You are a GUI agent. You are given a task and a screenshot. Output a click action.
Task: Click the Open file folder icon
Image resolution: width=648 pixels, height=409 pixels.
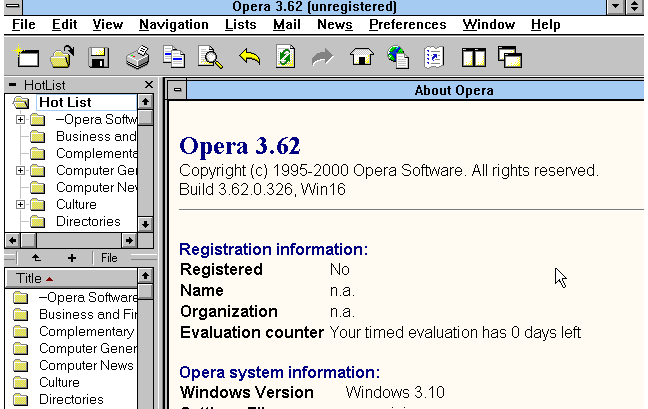pyautogui.click(x=62, y=57)
